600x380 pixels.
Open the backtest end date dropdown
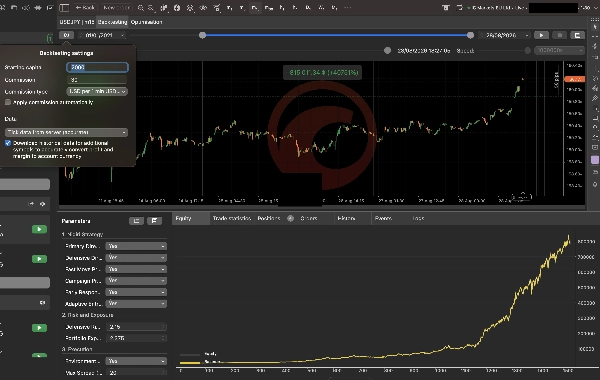coord(504,35)
